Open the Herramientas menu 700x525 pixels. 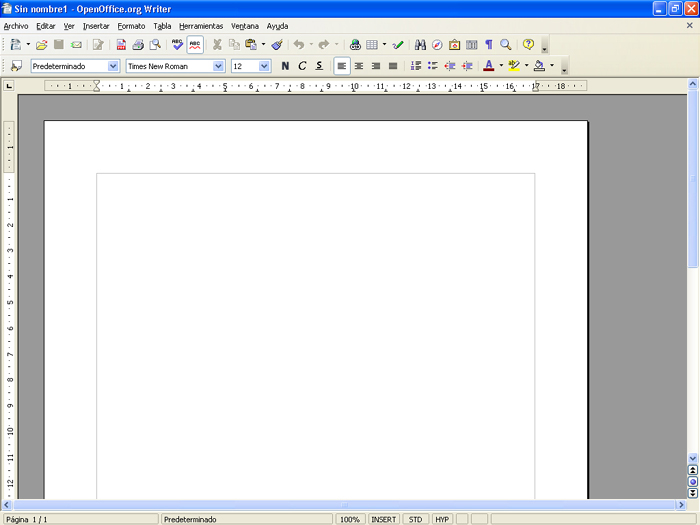click(201, 26)
